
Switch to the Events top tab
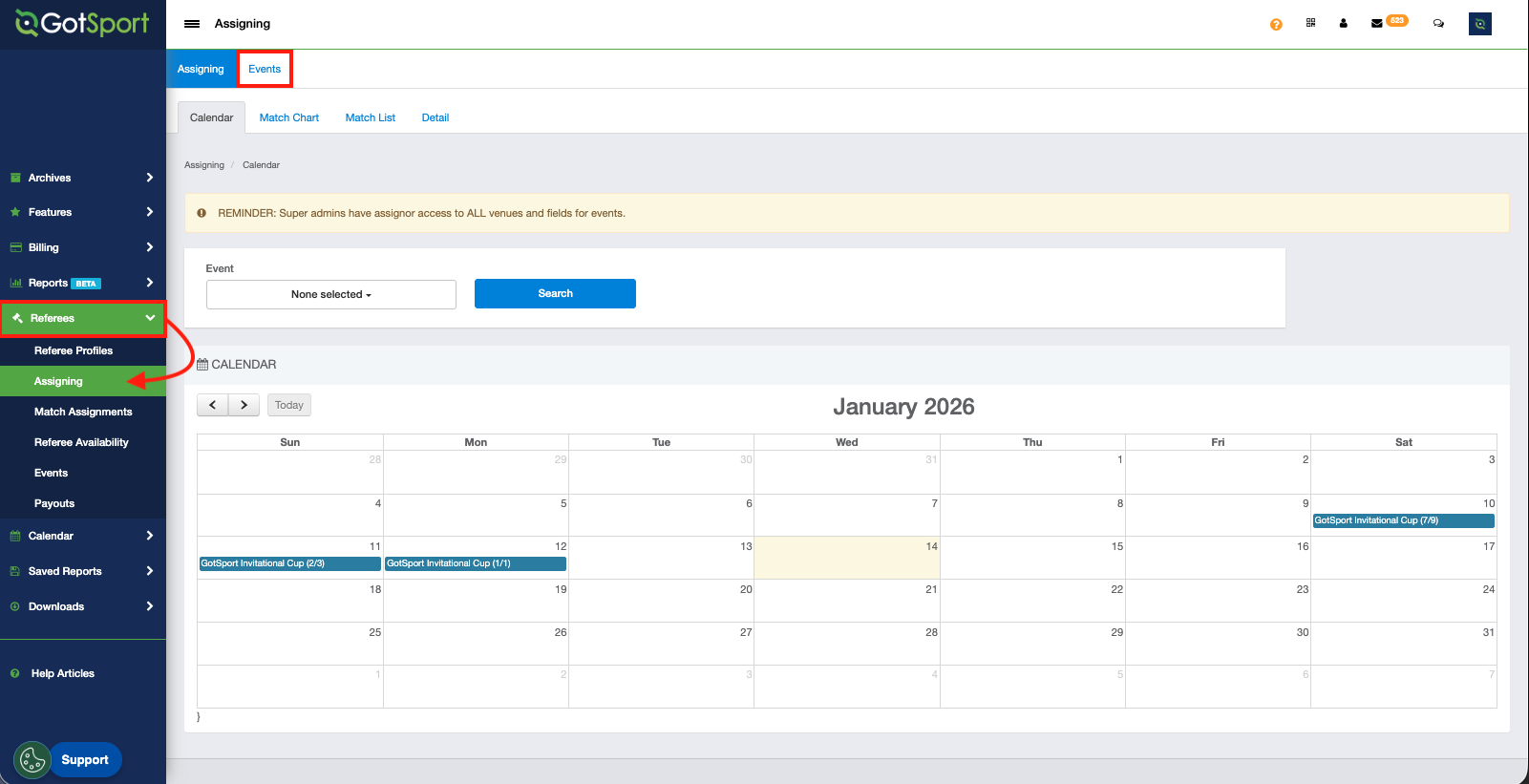coord(265,69)
